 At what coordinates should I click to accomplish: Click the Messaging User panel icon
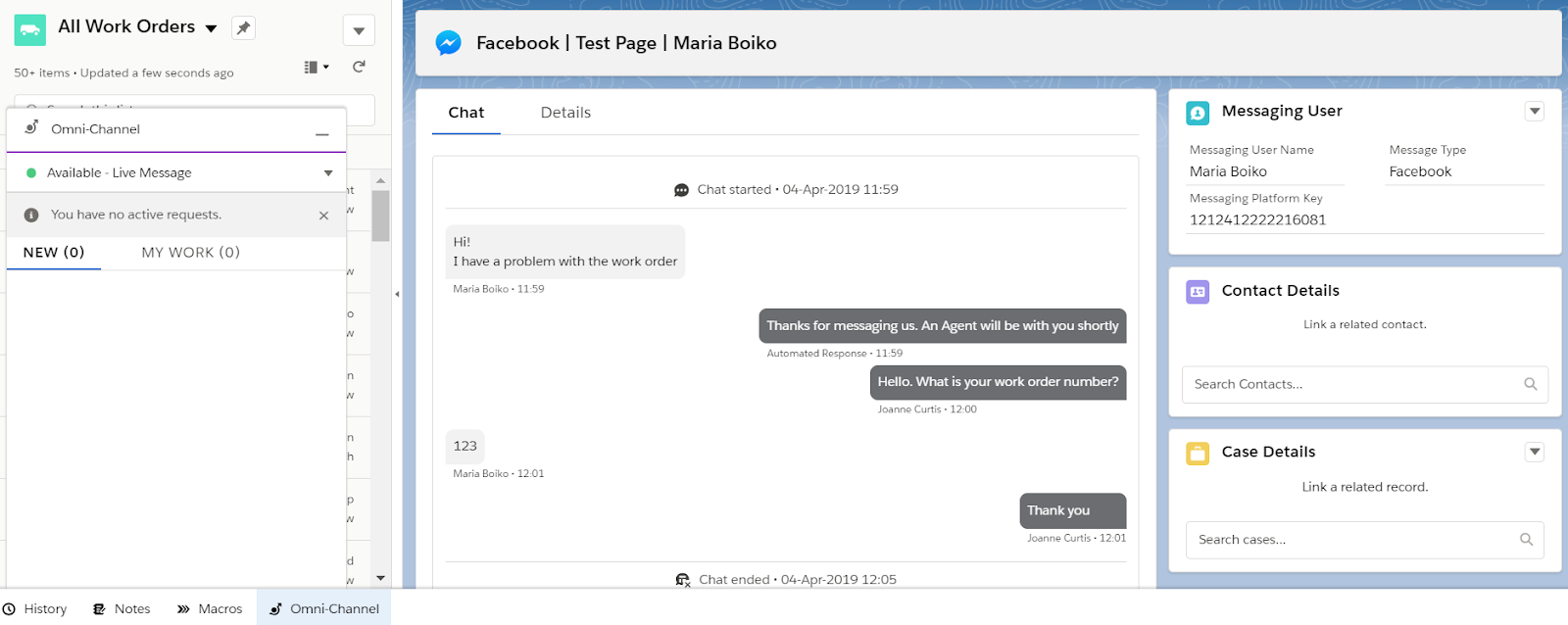[1198, 113]
